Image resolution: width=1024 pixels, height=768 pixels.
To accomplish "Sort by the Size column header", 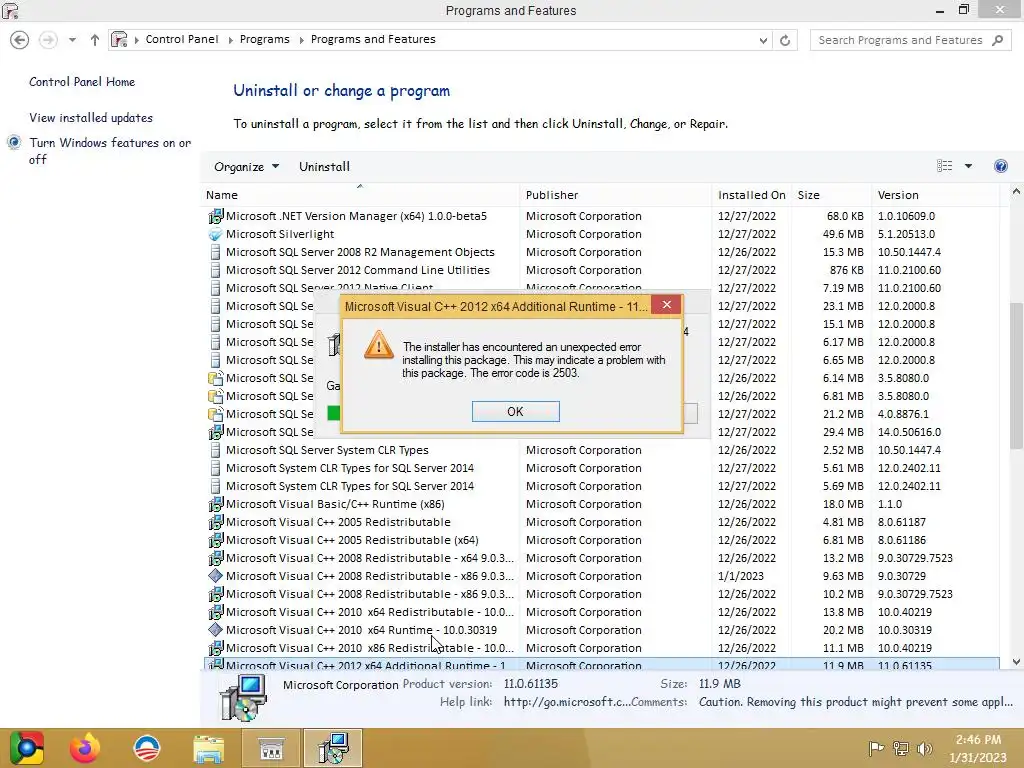I will click(831, 195).
